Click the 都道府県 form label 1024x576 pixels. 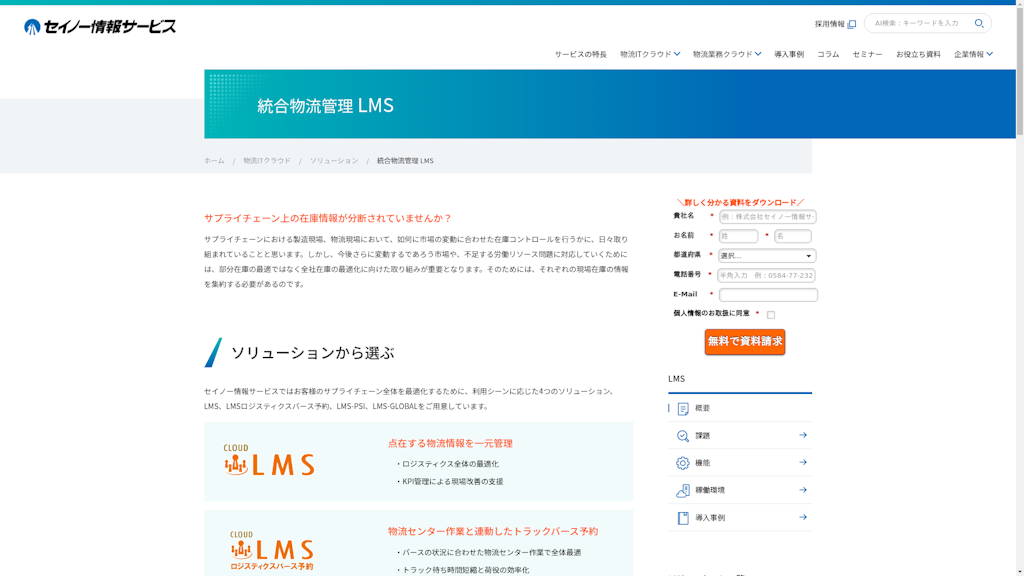coord(687,255)
